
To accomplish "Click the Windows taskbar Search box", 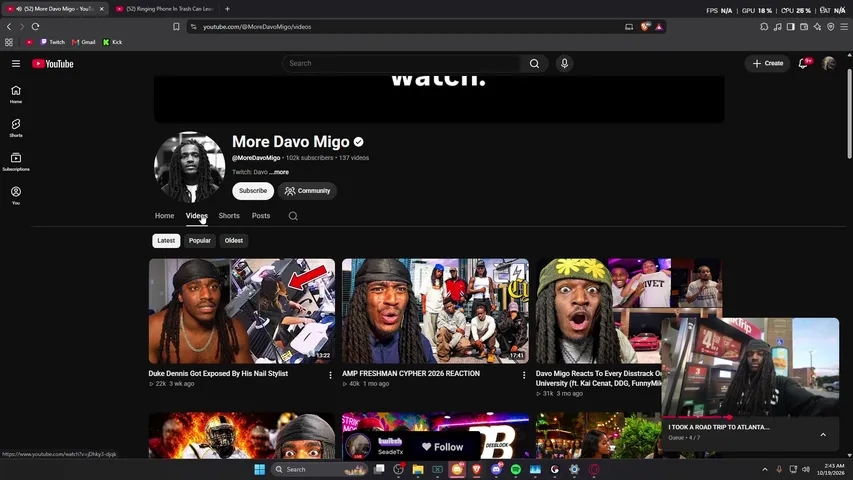I will tap(320, 469).
